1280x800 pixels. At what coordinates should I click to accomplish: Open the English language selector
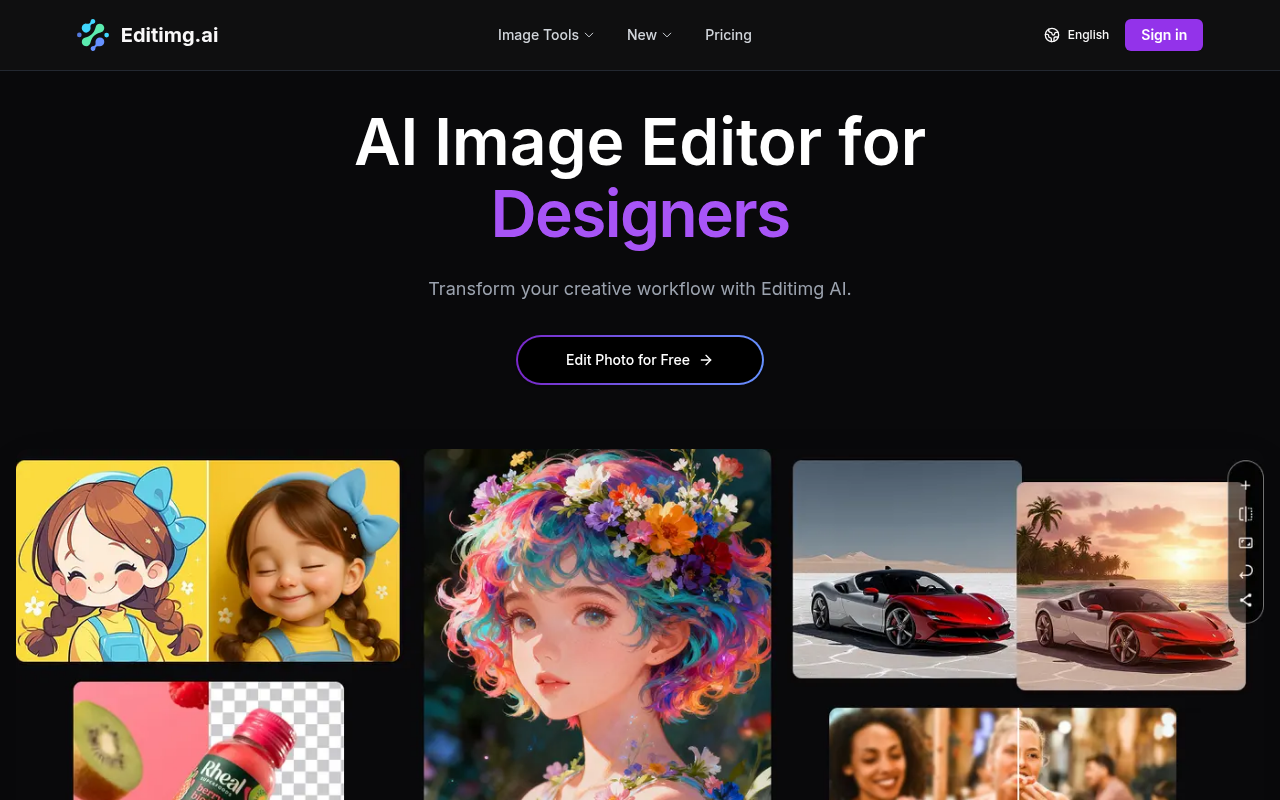(x=1087, y=35)
